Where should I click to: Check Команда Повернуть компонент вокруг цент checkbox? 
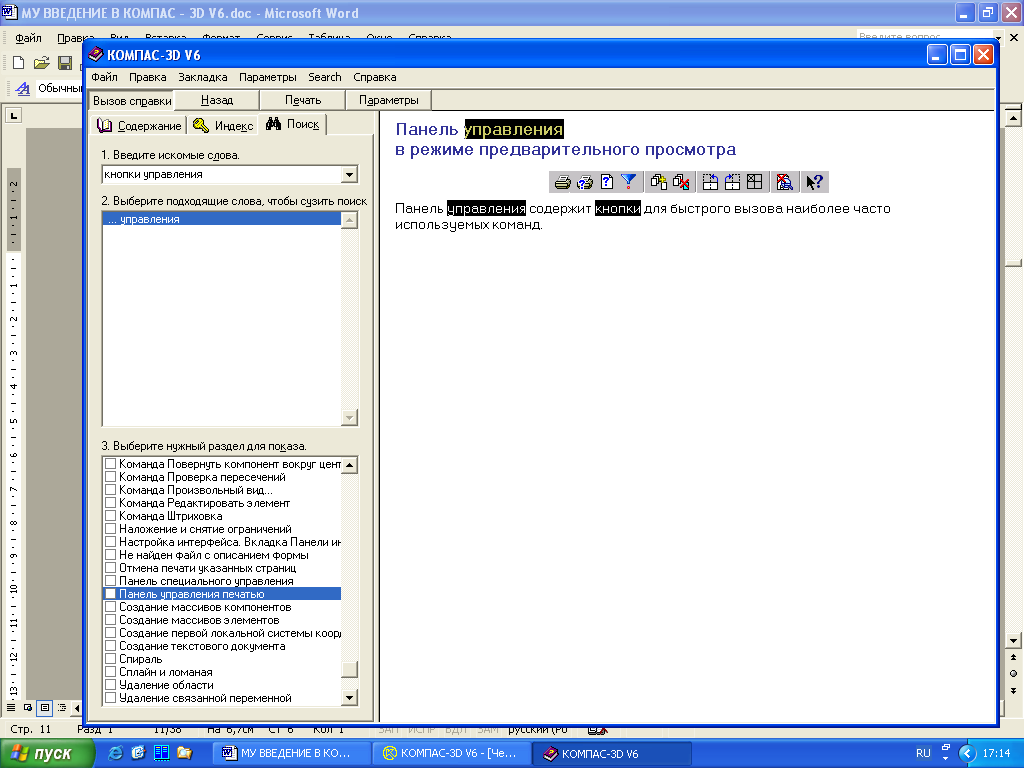110,464
